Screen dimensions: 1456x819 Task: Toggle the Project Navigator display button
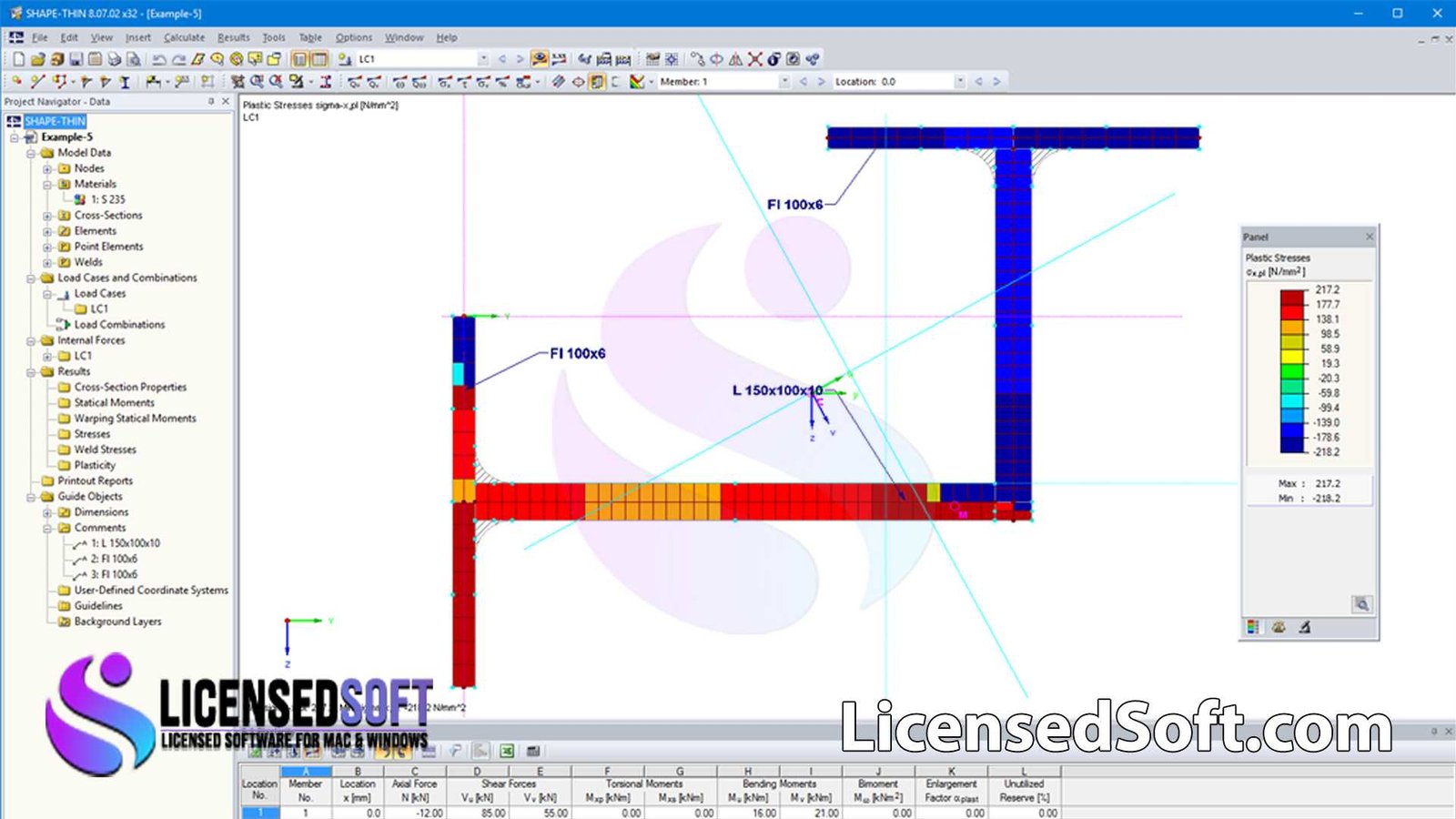pyautogui.click(x=299, y=59)
